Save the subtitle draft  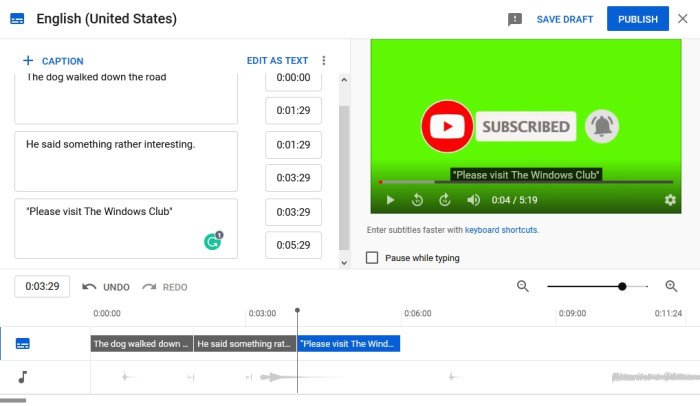565,19
